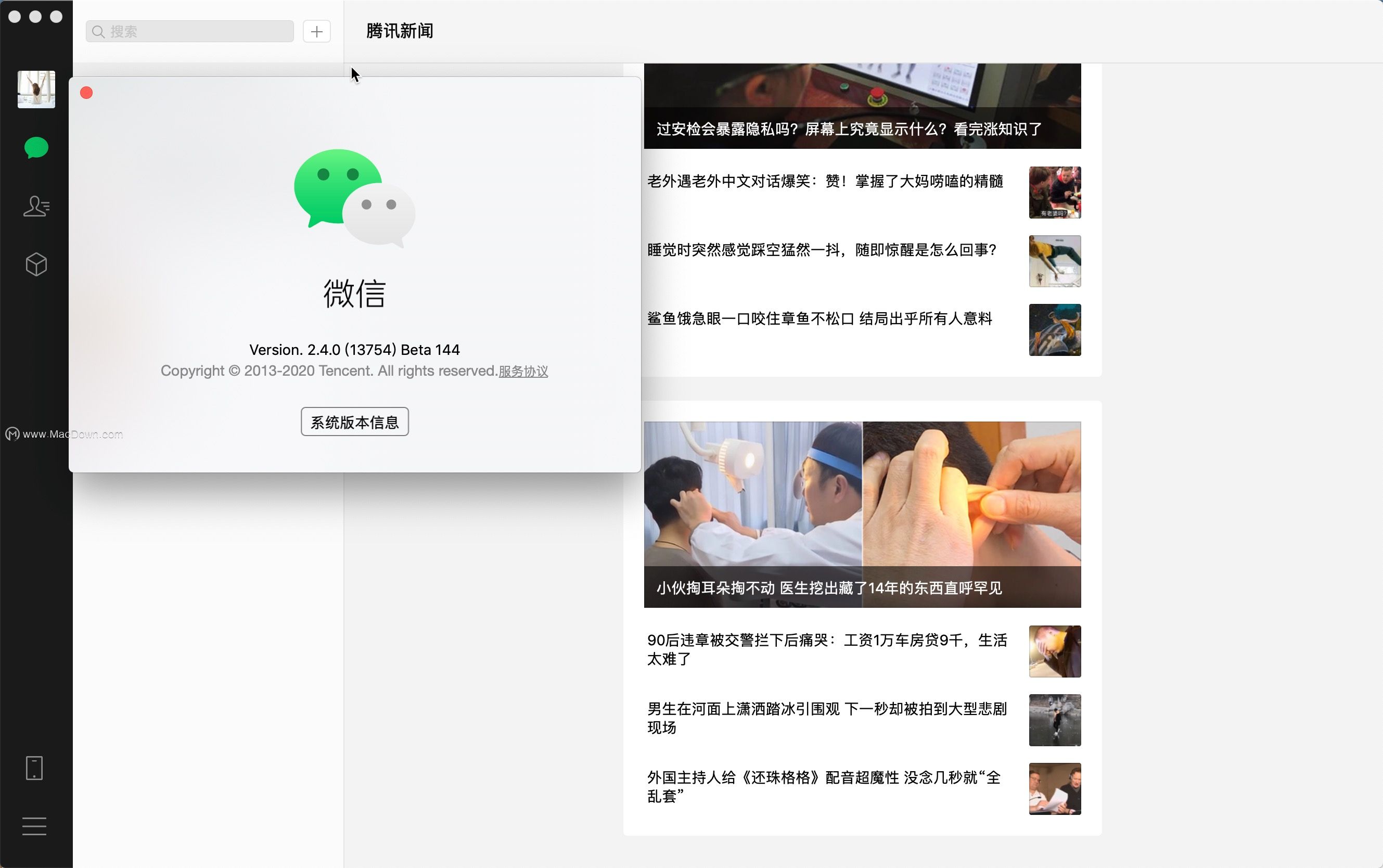Click the 系统版本信息 button

pos(355,422)
